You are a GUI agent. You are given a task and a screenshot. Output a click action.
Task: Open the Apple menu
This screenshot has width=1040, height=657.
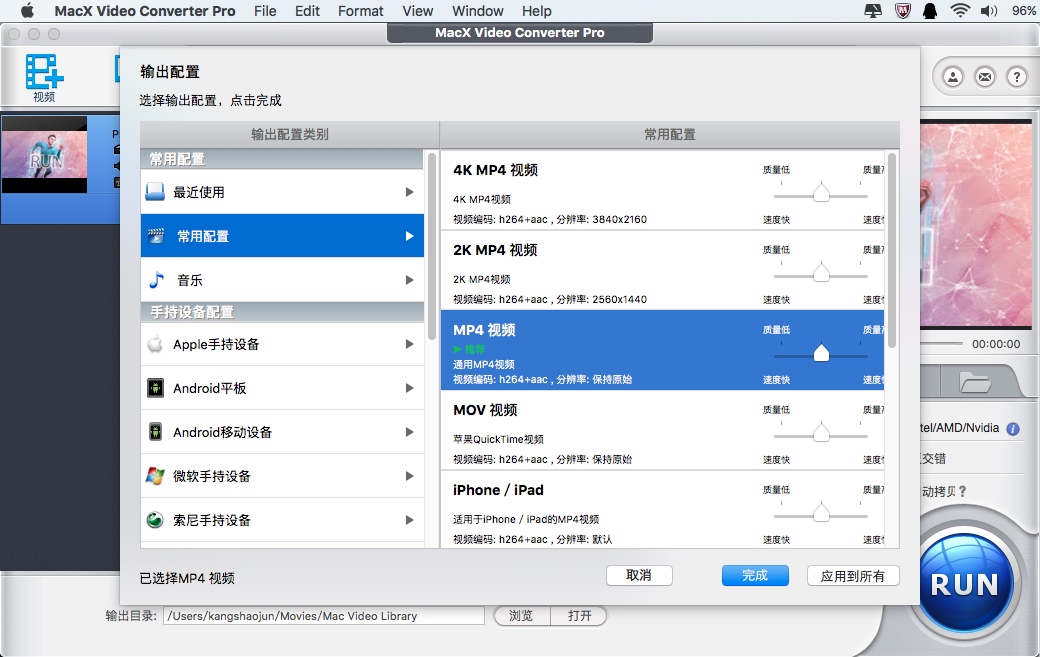click(x=27, y=11)
